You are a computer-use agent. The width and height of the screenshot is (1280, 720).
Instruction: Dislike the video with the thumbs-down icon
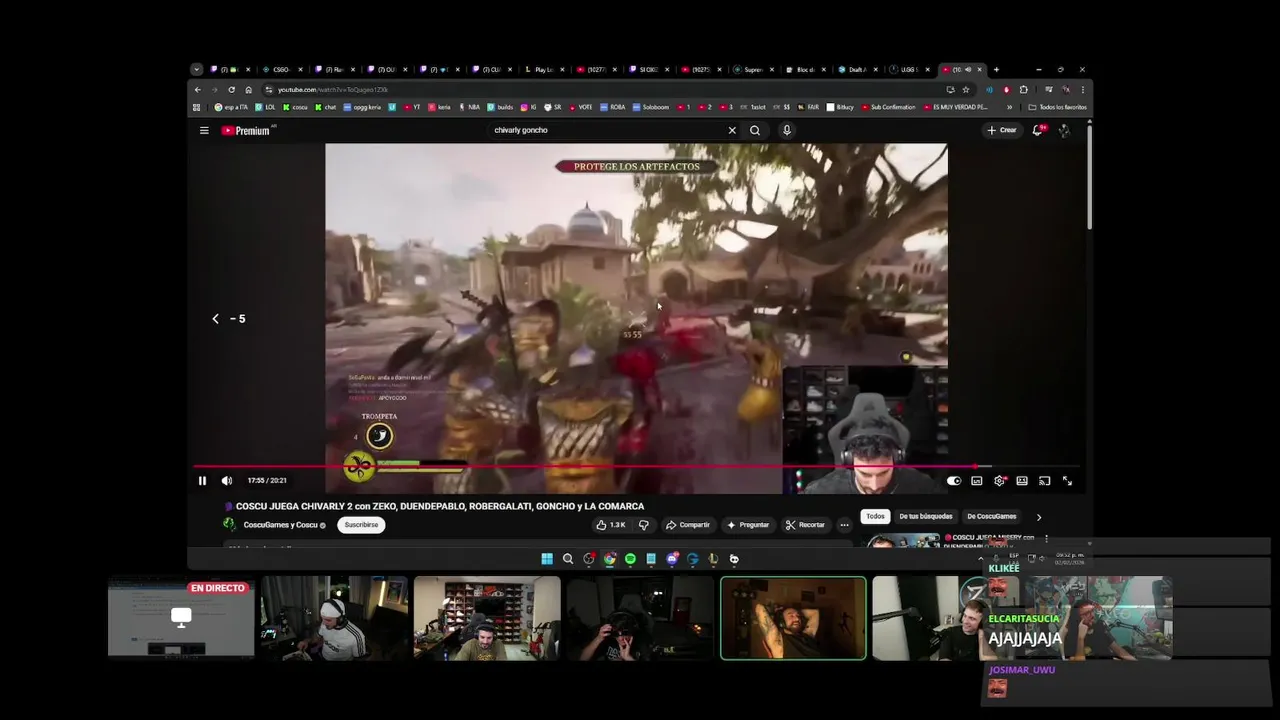[643, 525]
